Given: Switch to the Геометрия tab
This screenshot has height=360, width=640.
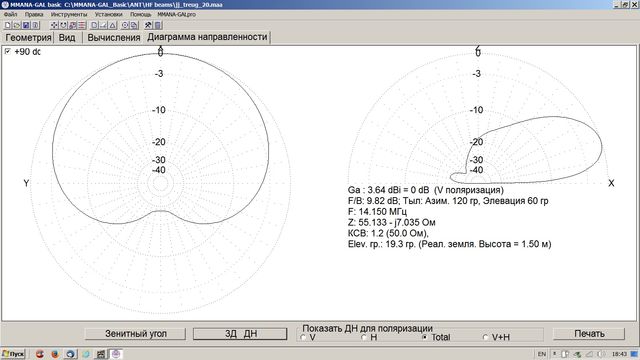Looking at the screenshot, I should [x=28, y=38].
